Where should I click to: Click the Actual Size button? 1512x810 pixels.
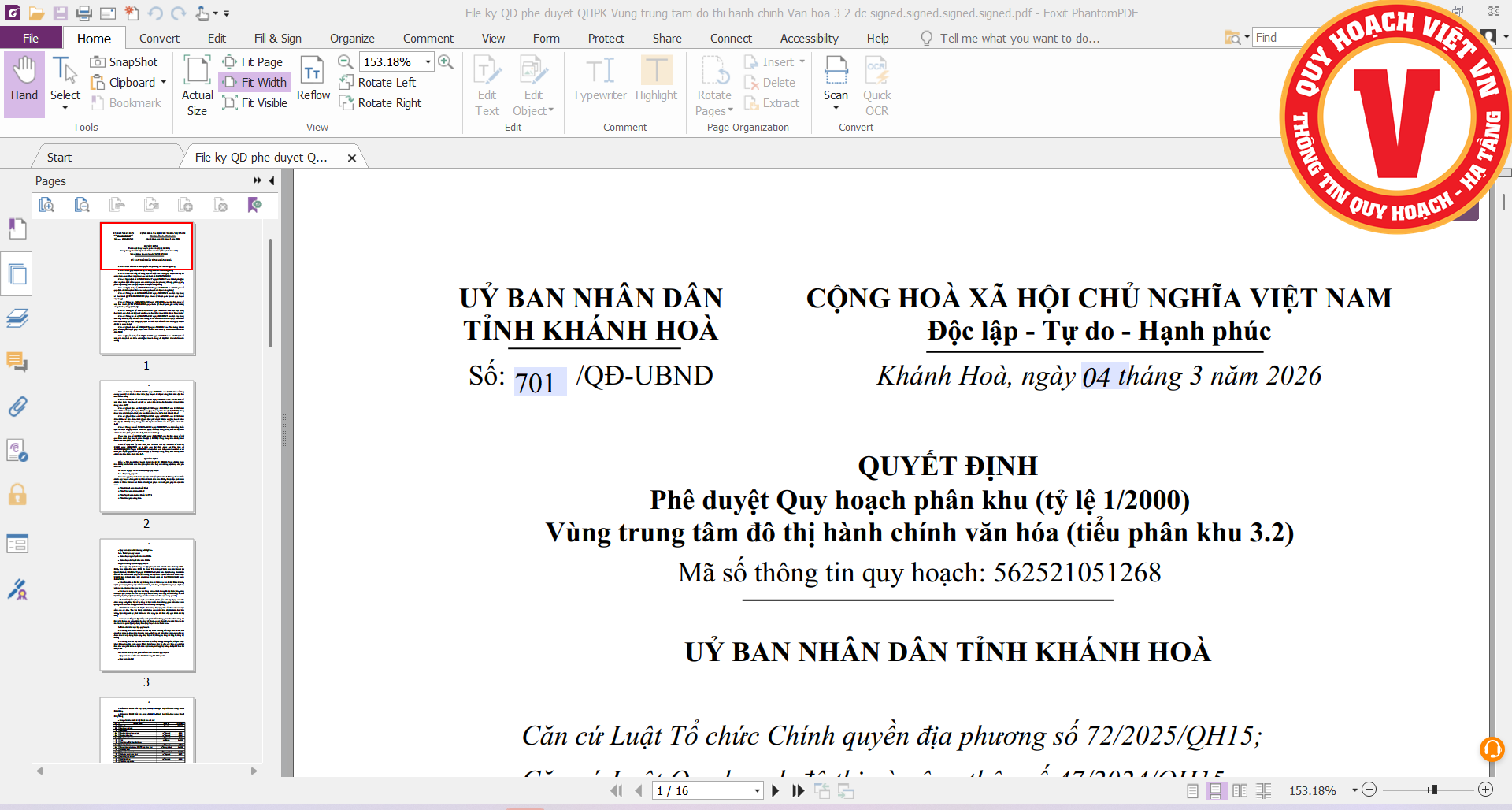click(x=197, y=85)
